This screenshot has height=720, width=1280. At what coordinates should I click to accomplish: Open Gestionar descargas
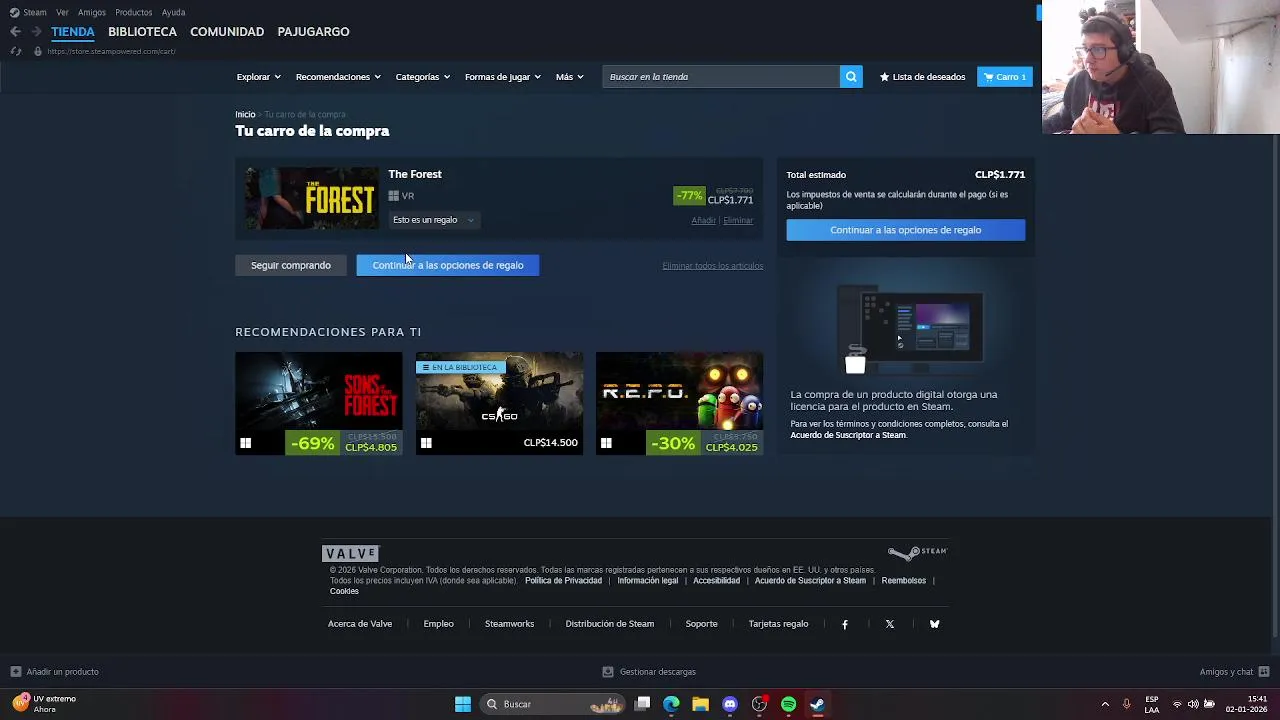(x=649, y=672)
